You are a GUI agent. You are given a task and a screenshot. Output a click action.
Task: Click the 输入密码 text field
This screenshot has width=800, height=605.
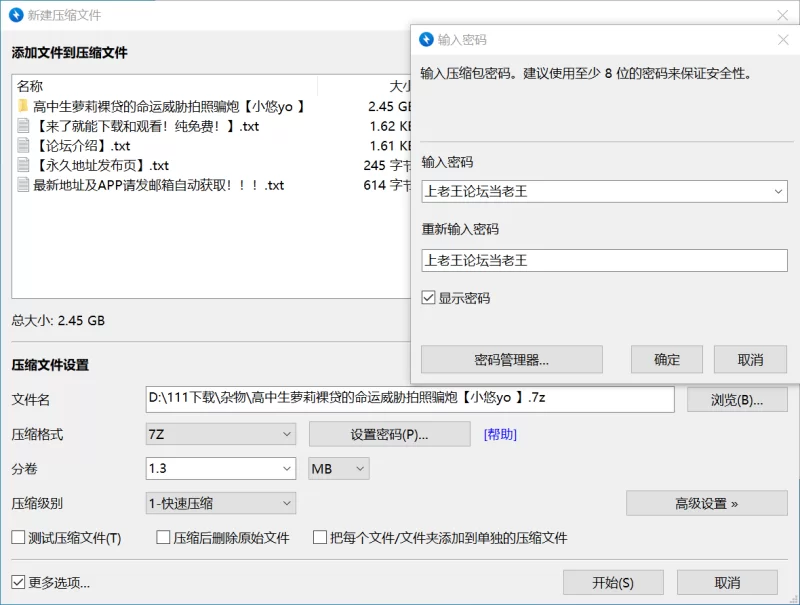(x=605, y=191)
